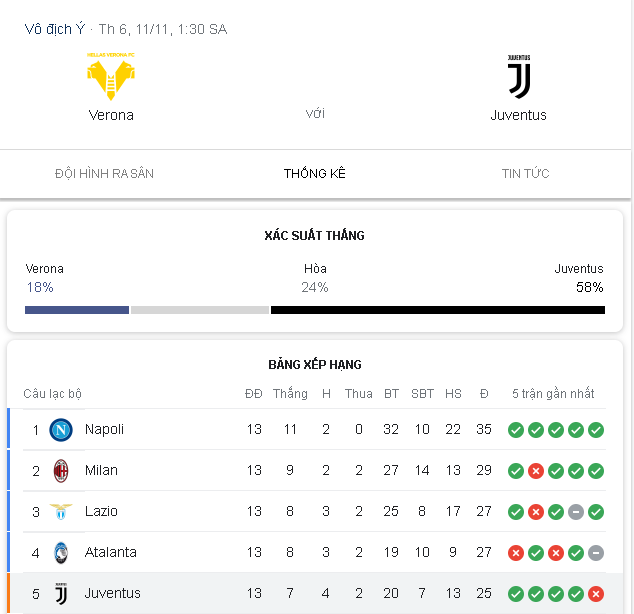Screen dimensions: 634x614
Task: Click Lazio's grey draw icon in recent form
Action: (576, 512)
